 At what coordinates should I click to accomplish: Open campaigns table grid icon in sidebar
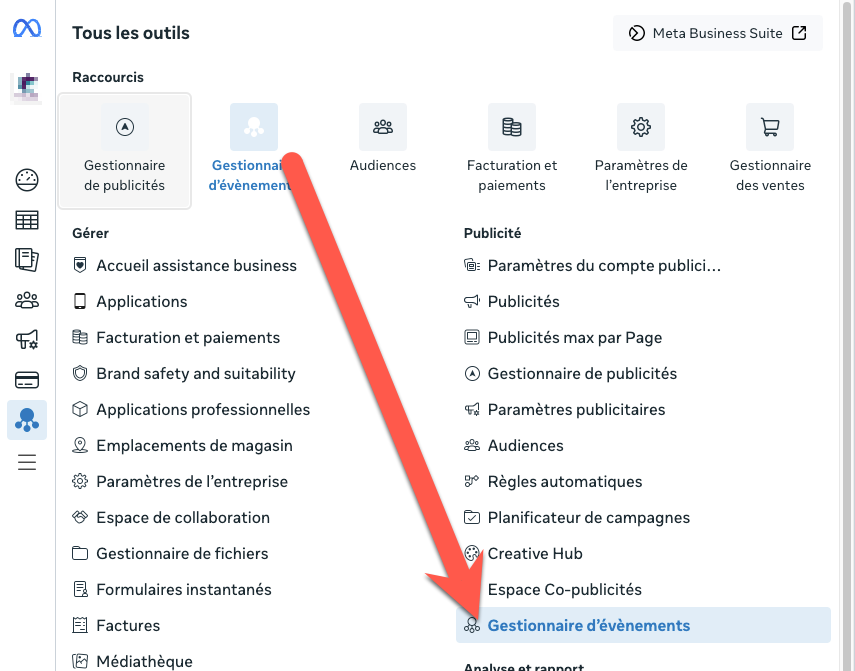point(27,220)
